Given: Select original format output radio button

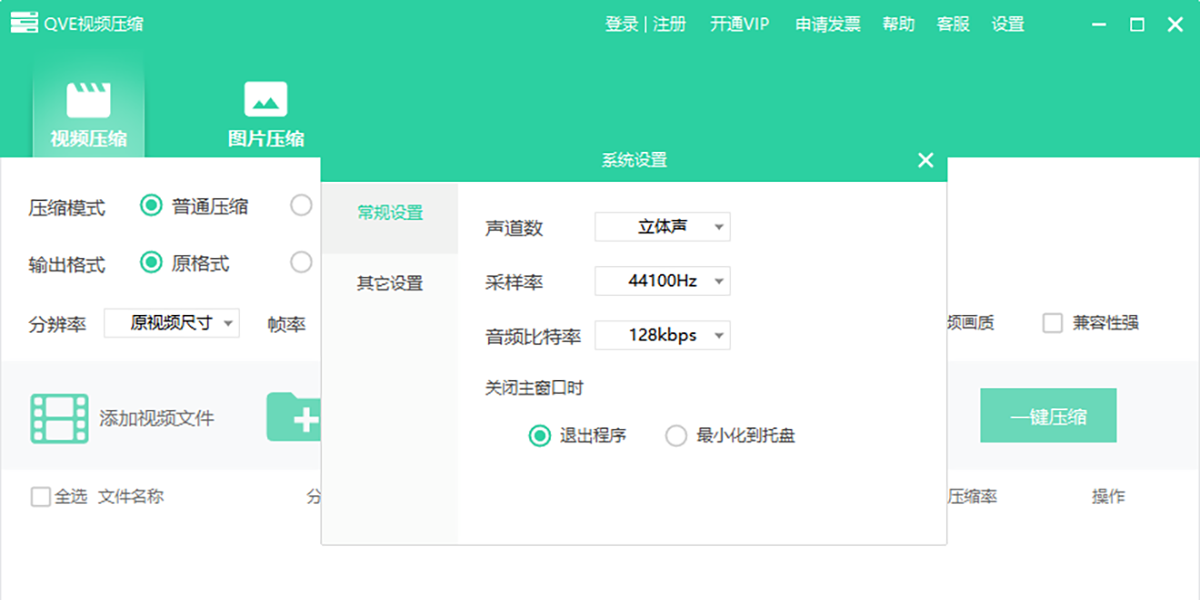Looking at the screenshot, I should tap(151, 263).
